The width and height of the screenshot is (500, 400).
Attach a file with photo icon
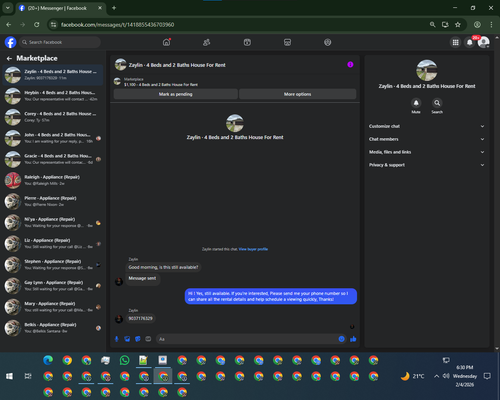click(127, 339)
